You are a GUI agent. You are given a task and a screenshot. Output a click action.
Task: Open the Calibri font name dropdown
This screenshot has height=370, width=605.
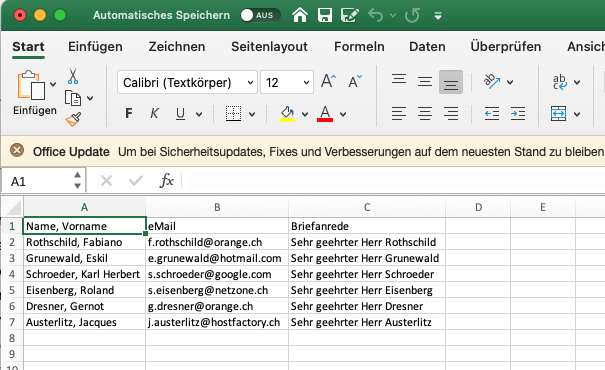(x=187, y=82)
